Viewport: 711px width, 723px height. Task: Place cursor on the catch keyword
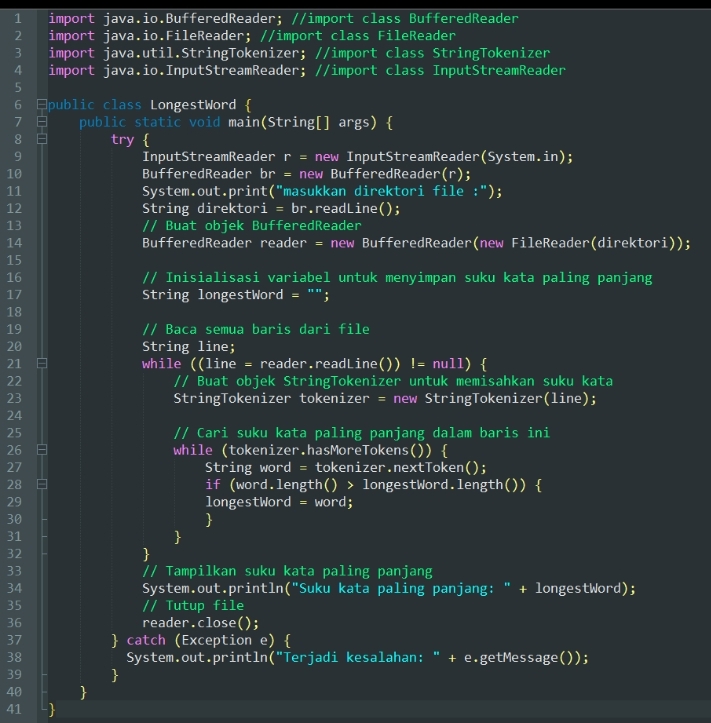(x=146, y=640)
